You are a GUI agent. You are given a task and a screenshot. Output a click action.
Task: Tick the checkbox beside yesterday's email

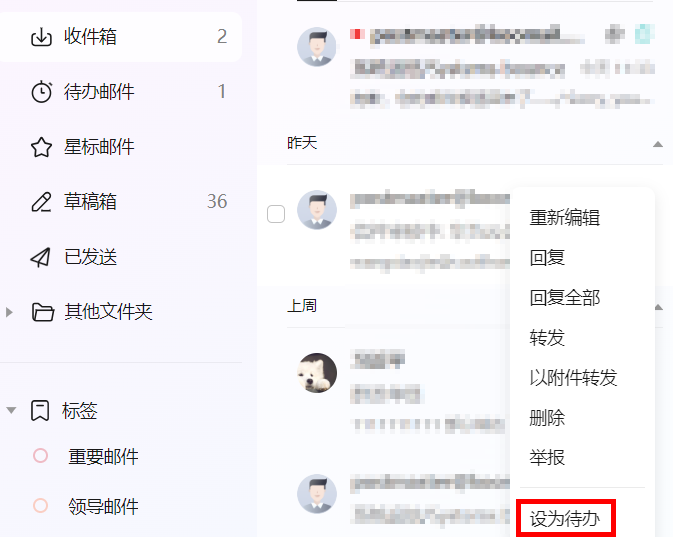tap(276, 214)
